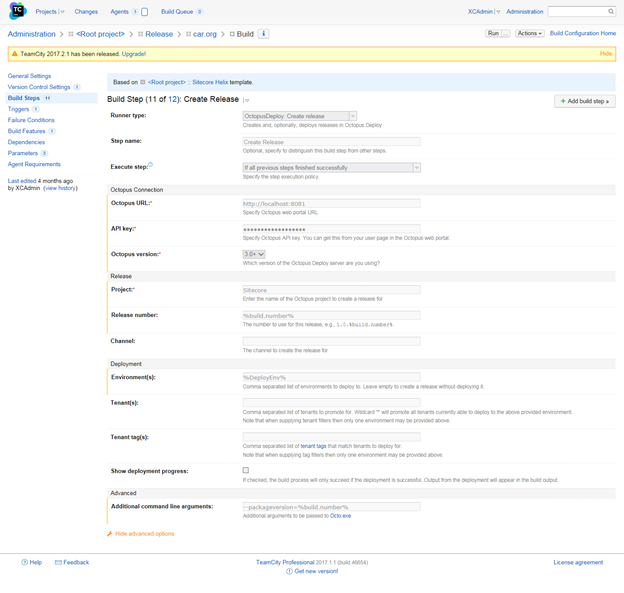The height and width of the screenshot is (593, 624).
Task: Select Dependencies in sidebar
Action: (x=26, y=142)
